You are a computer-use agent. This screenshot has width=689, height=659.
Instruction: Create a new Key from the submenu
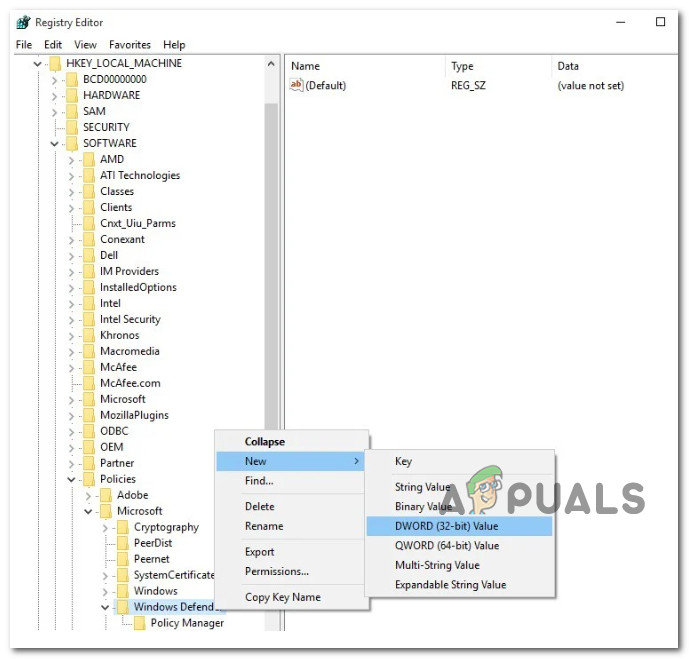tap(459, 461)
